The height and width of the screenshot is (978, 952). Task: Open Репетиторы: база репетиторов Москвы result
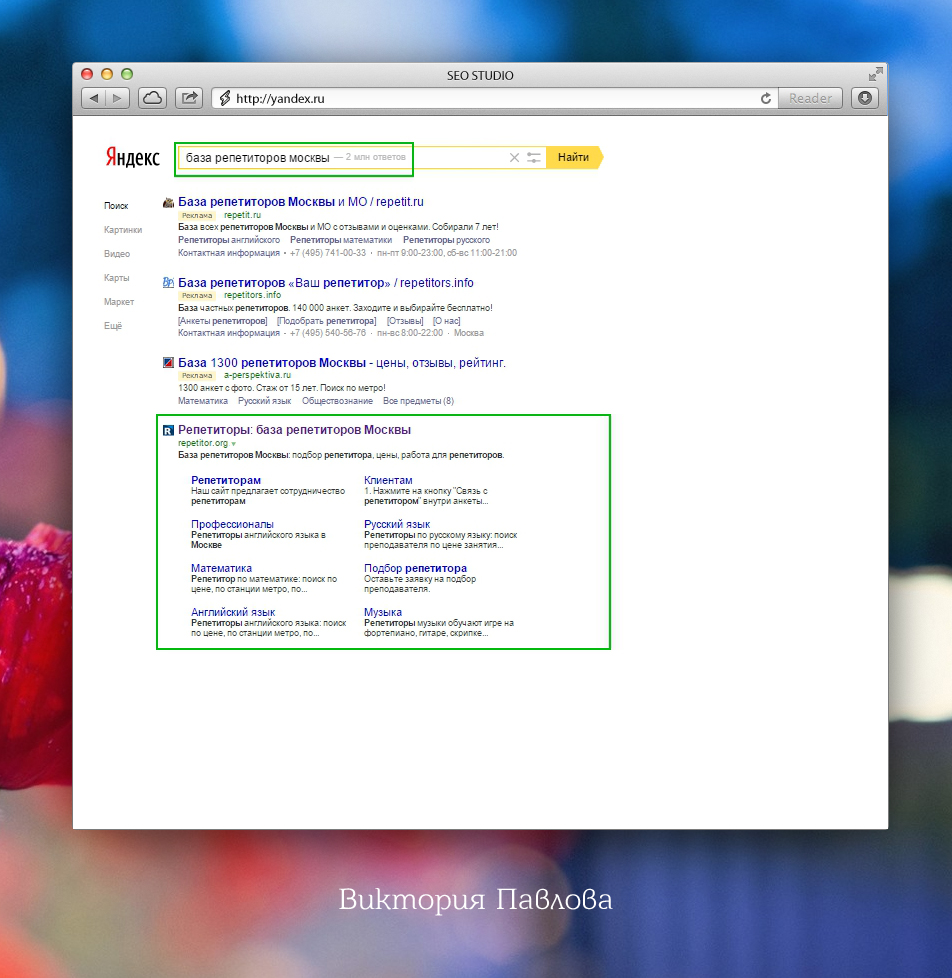point(294,430)
